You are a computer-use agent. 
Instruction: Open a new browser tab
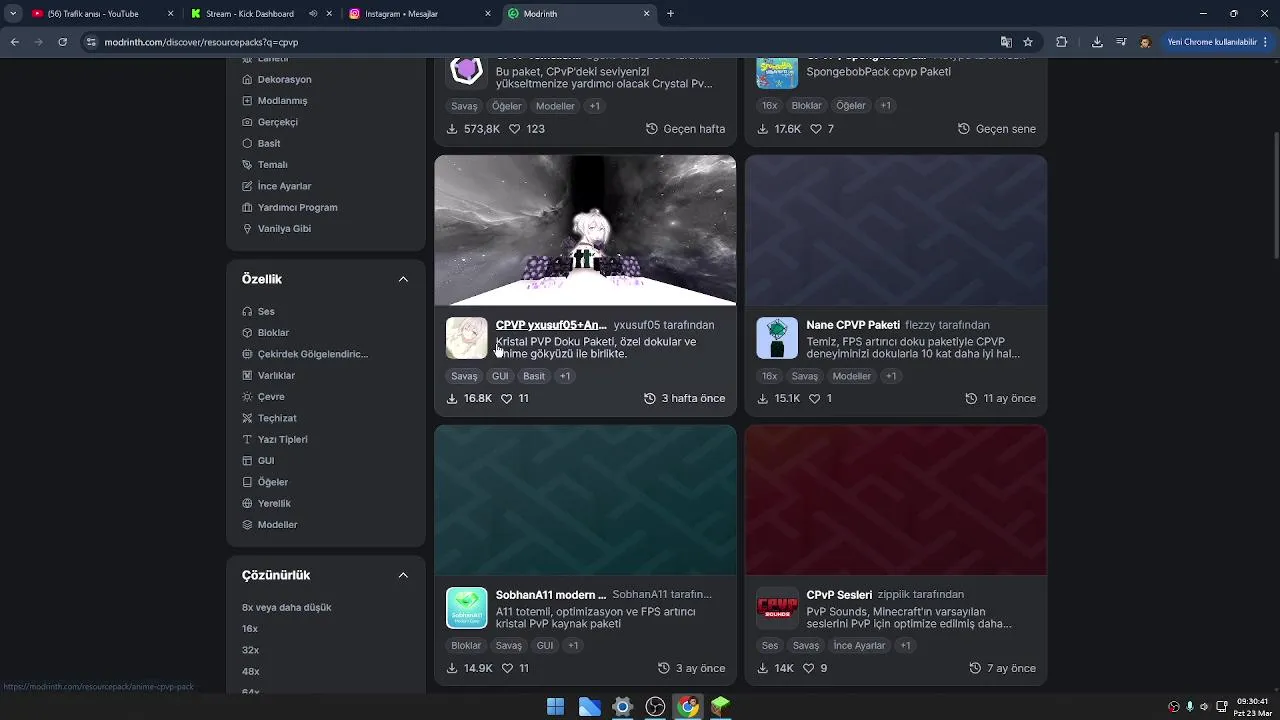click(670, 14)
